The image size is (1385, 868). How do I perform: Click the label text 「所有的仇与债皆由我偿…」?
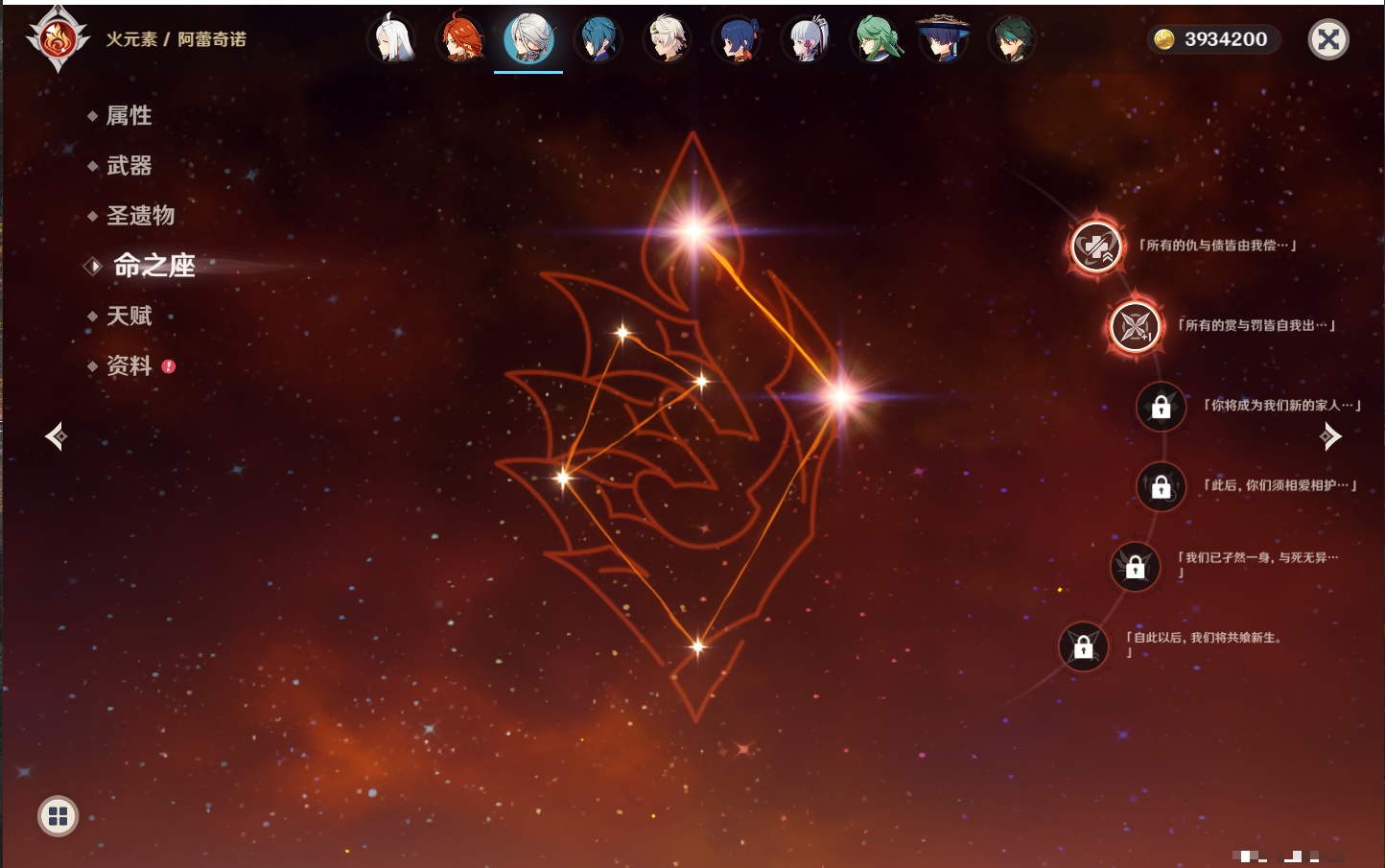click(x=1217, y=246)
